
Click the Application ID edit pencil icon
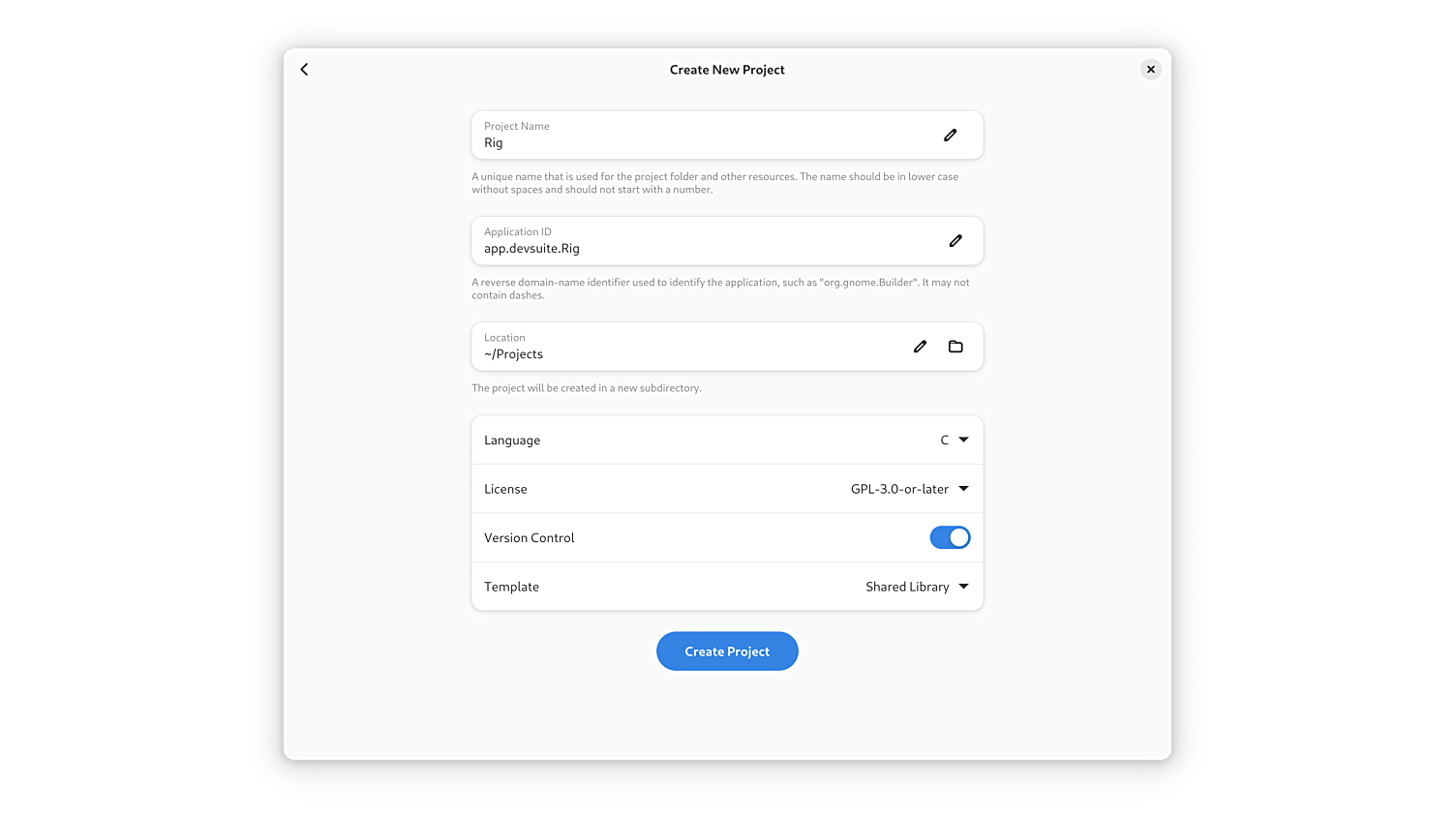point(955,241)
